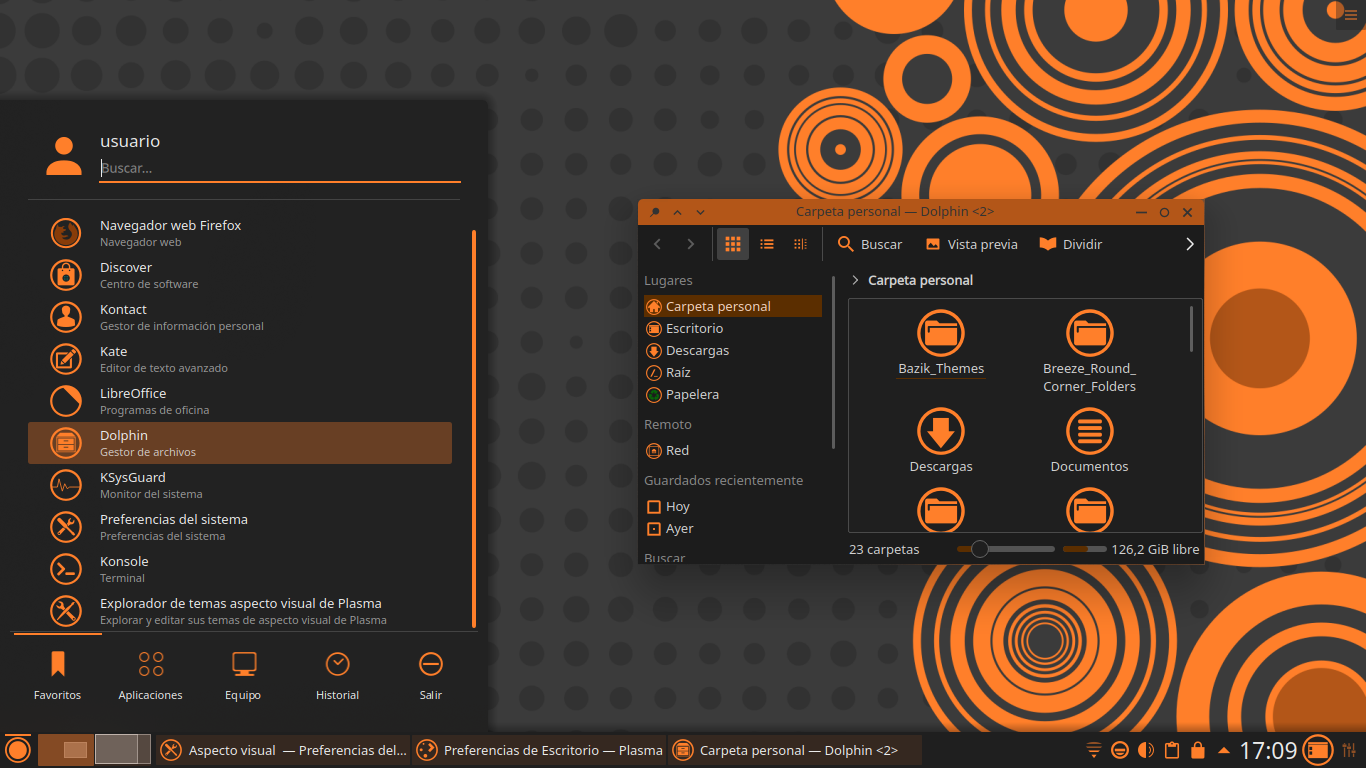The width and height of the screenshot is (1366, 768).
Task: Select Ayer under Guardados recientemente
Action: [x=733, y=528]
